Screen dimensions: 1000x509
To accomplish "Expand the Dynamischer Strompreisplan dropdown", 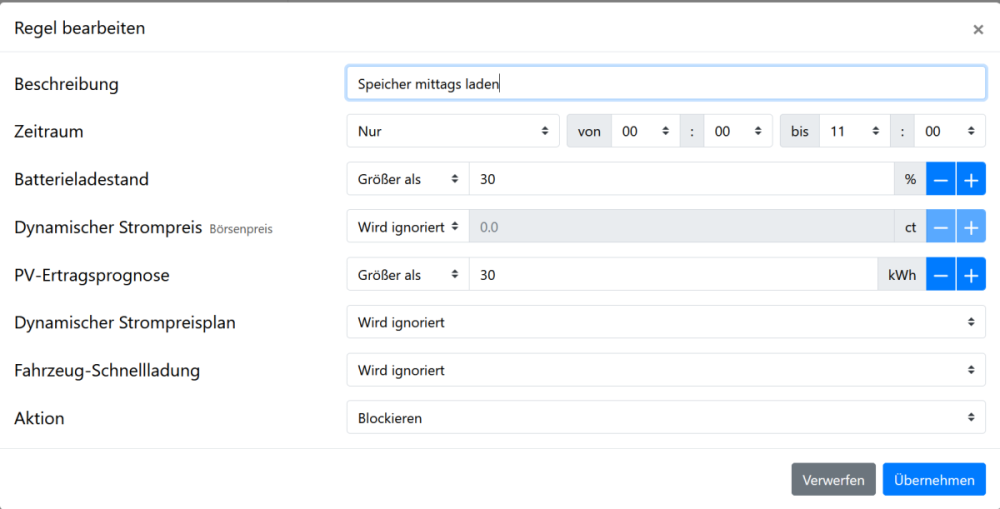I will click(665, 322).
